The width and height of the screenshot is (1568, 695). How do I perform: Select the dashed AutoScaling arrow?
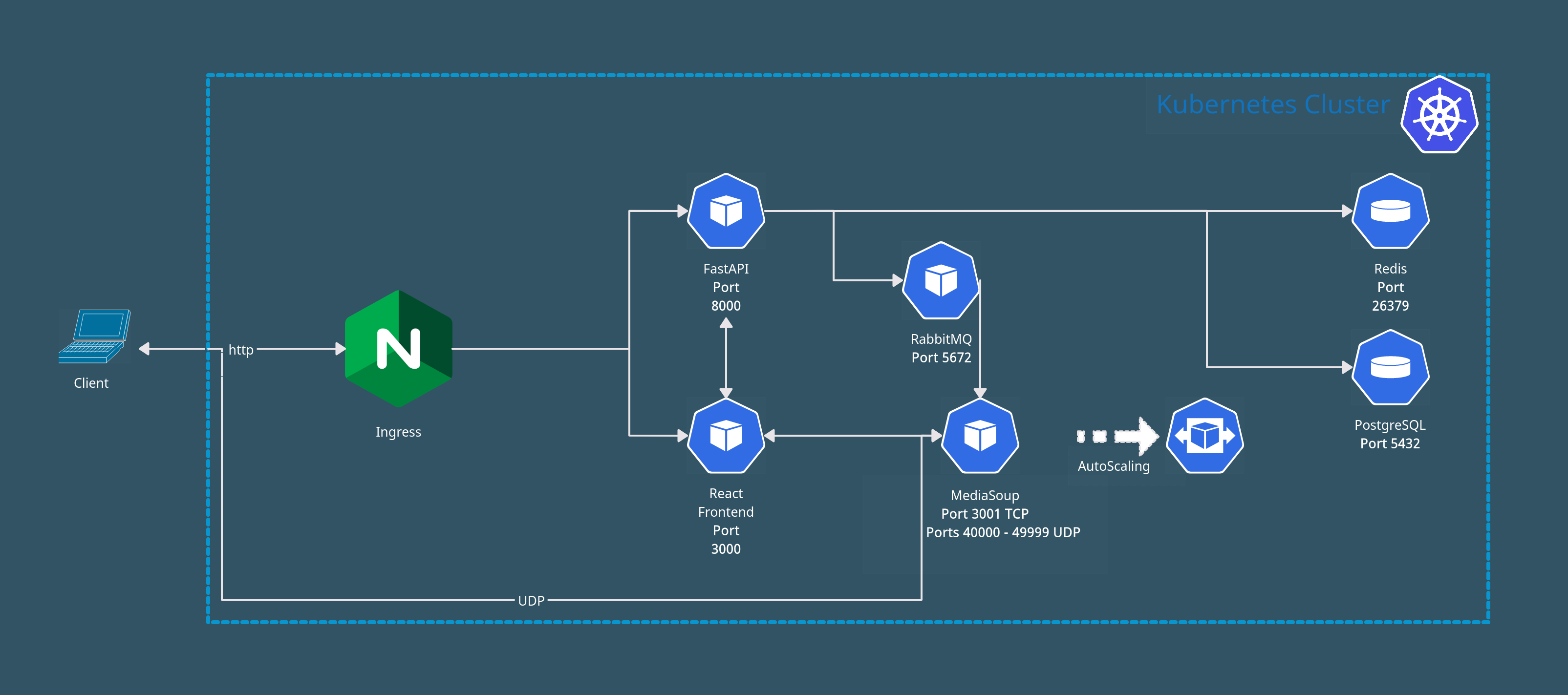click(x=1117, y=436)
